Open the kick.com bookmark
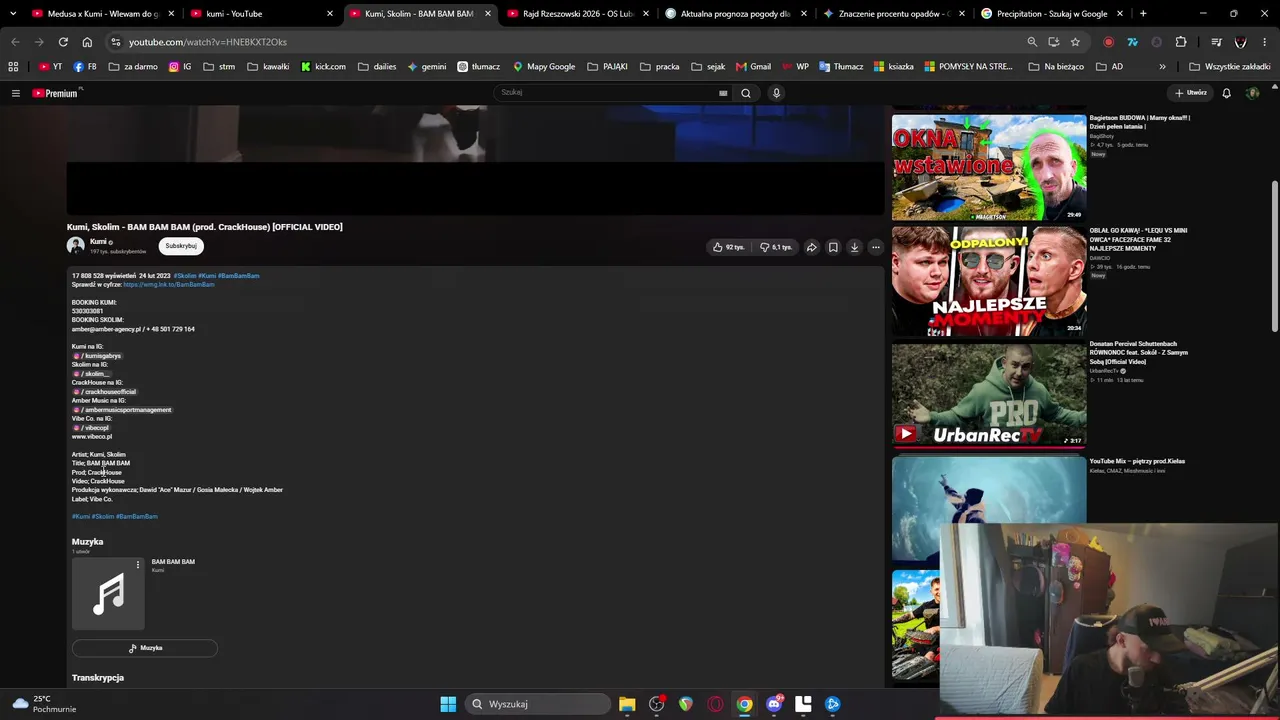This screenshot has width=1280, height=720. click(x=324, y=66)
